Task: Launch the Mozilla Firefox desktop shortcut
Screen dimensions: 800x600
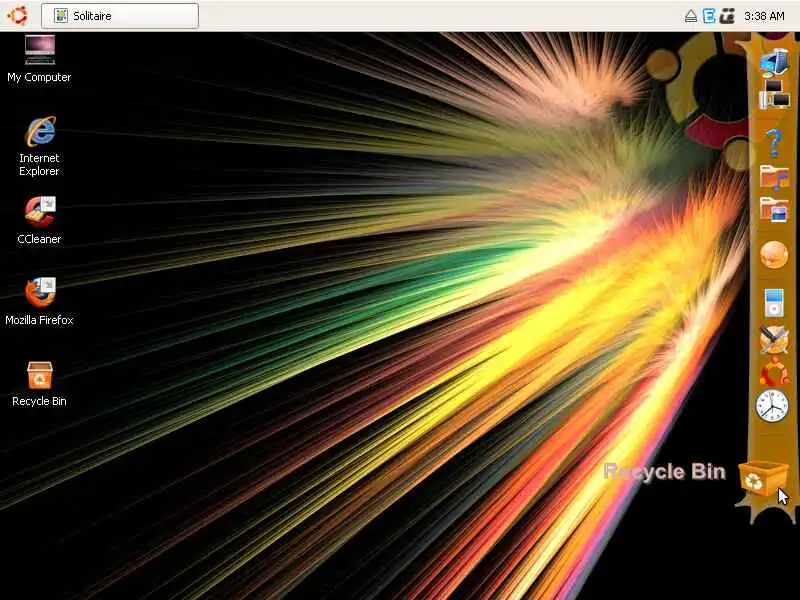Action: [x=39, y=302]
